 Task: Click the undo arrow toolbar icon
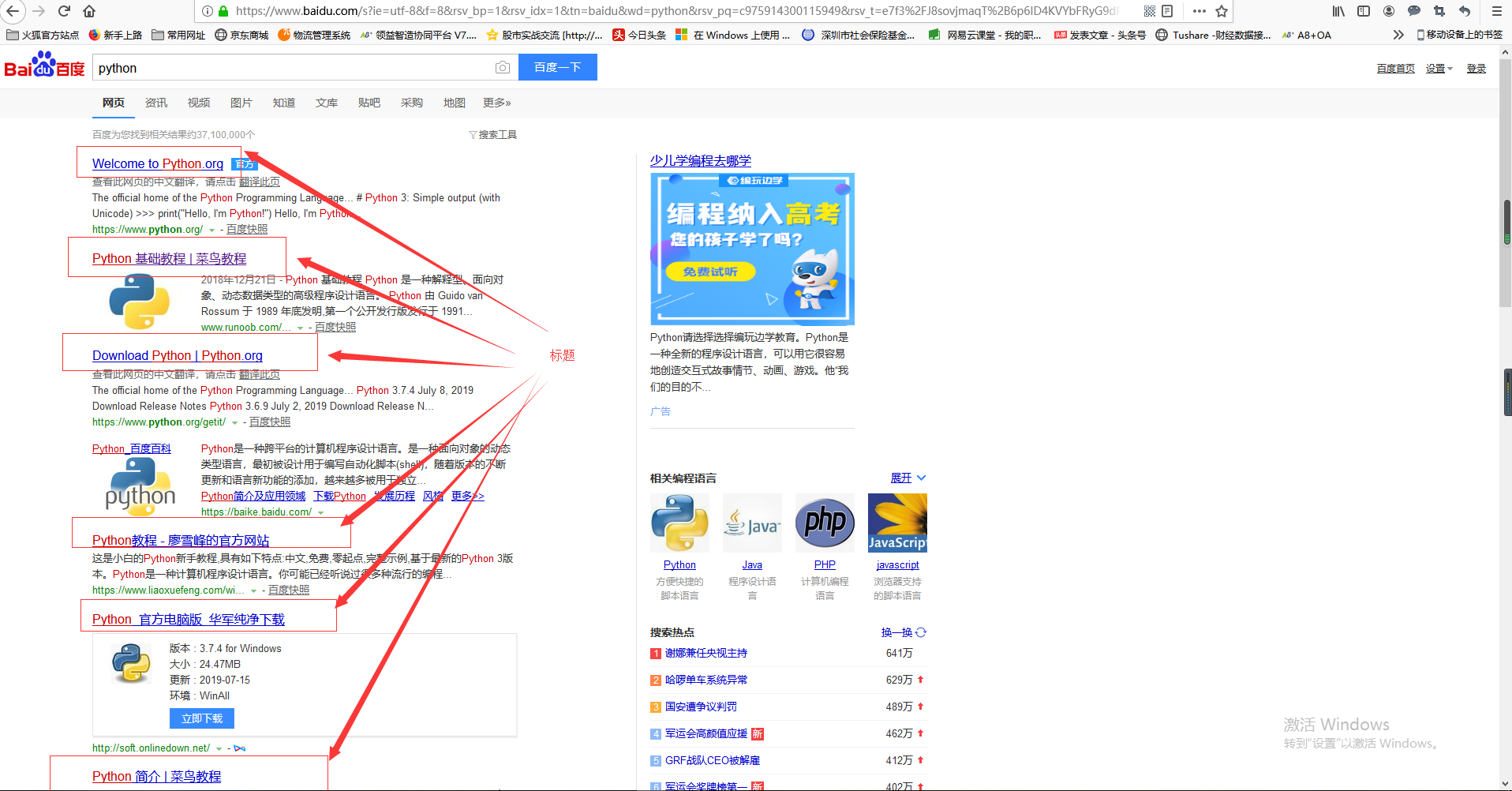[1465, 11]
